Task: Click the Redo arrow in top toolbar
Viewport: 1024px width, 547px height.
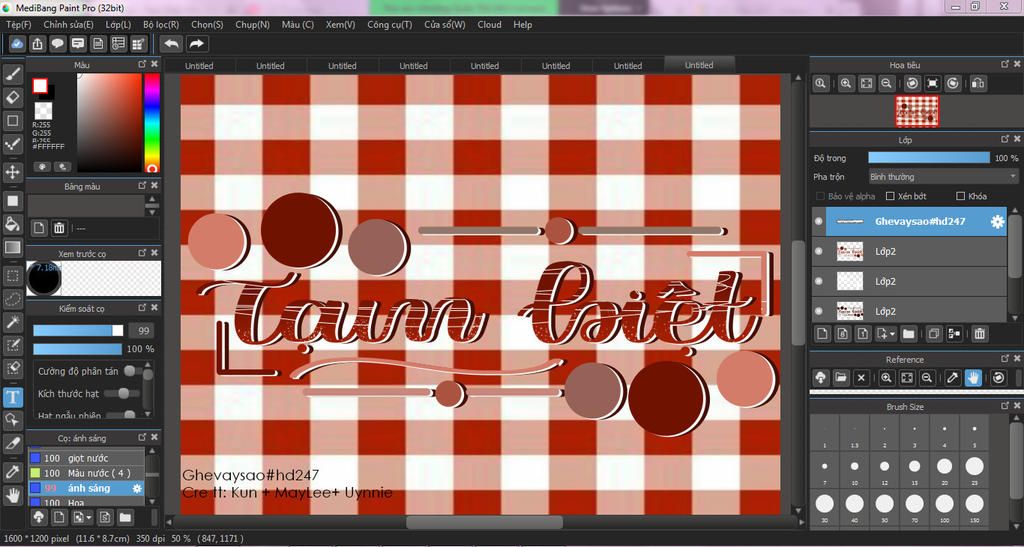Action: click(x=197, y=44)
